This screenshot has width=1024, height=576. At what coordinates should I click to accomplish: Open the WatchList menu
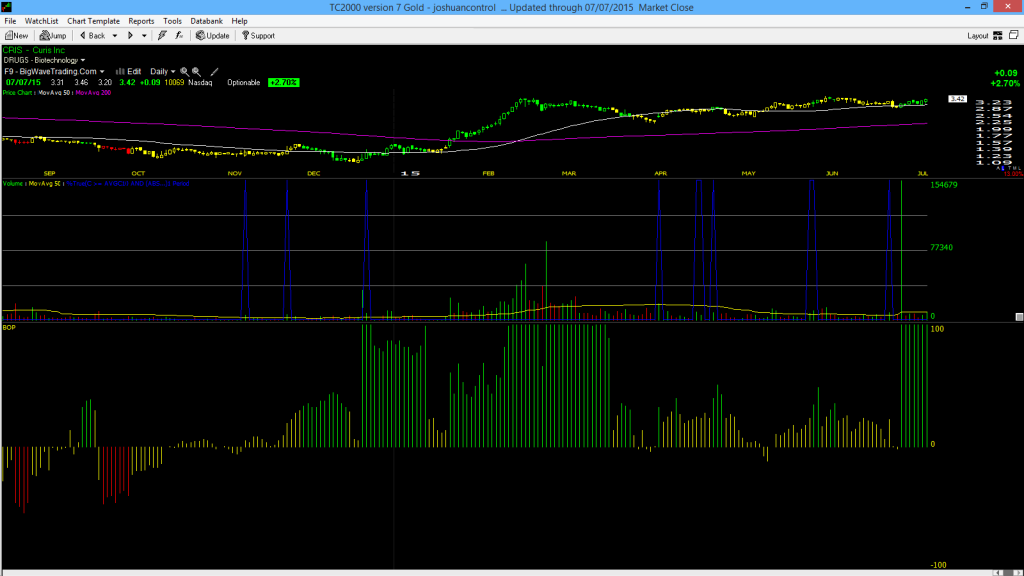tap(41, 21)
